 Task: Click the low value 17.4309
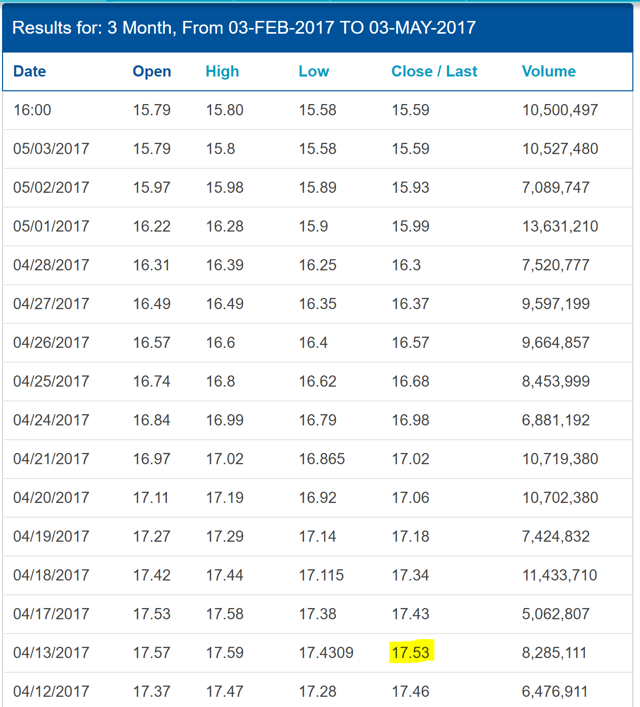(x=326, y=652)
